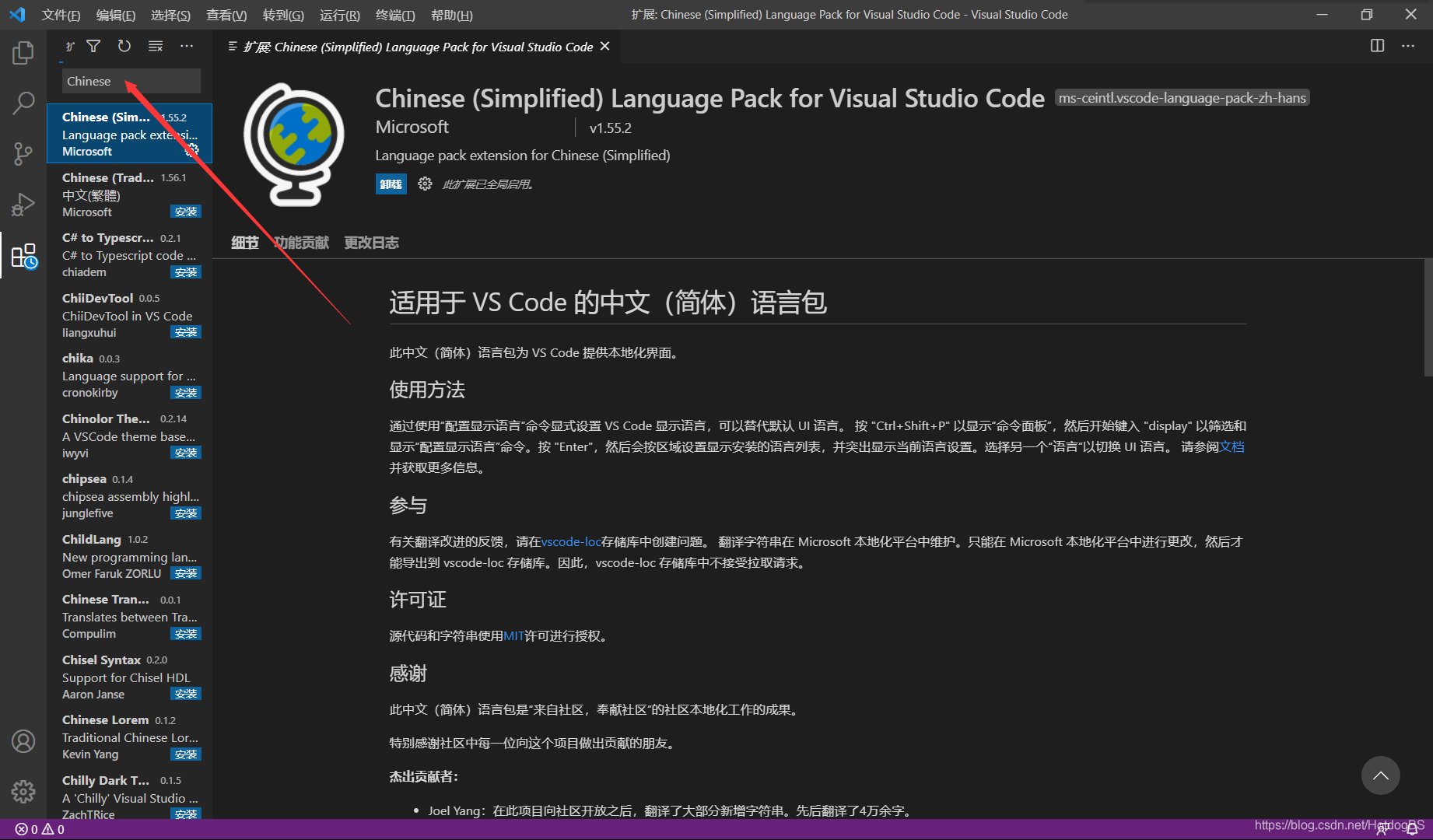1433x840 pixels.
Task: Click the extension ID badge ms-ceintl
Action: (x=1182, y=98)
